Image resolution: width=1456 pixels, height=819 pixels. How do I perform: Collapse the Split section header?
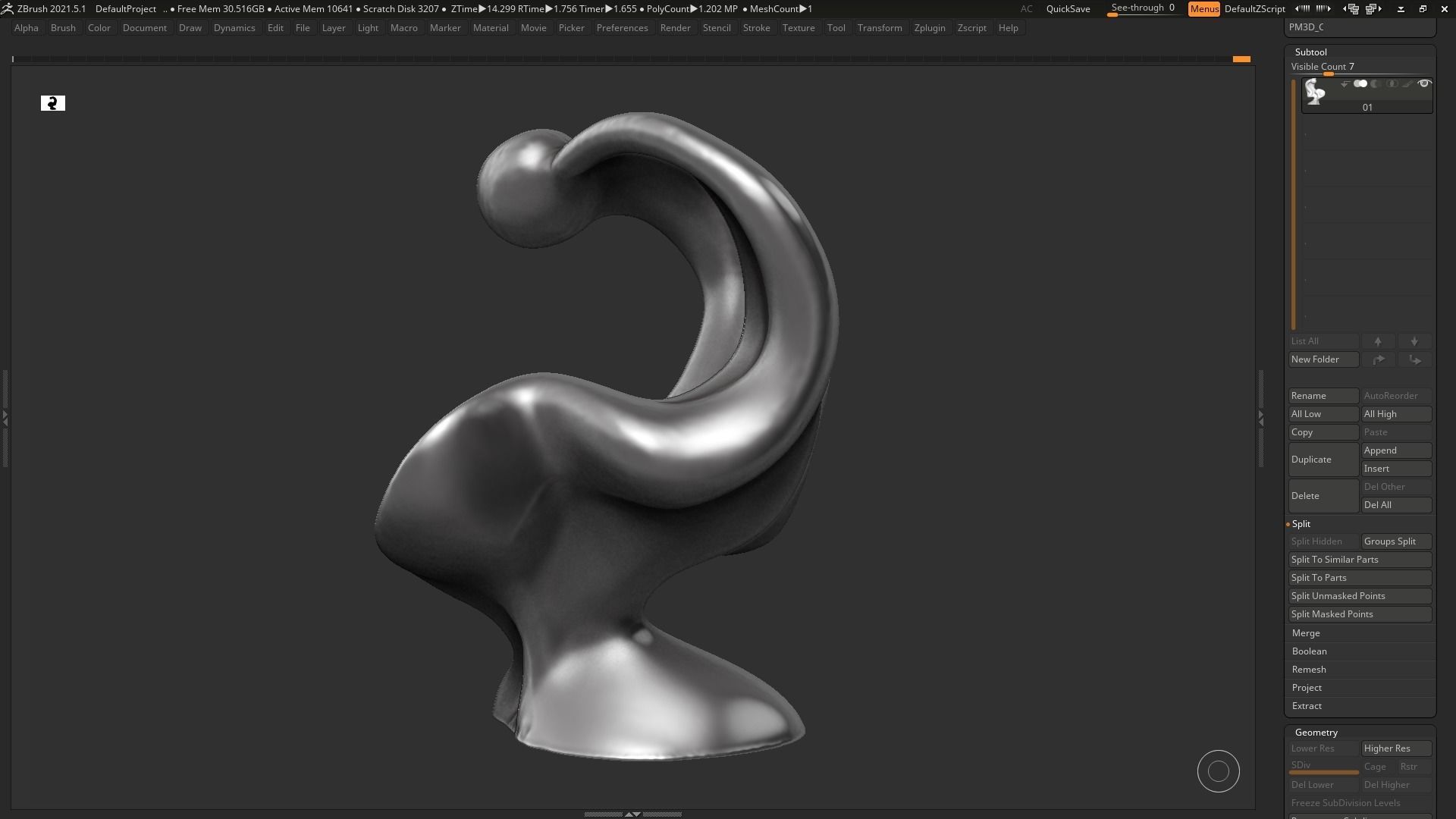pos(1301,524)
